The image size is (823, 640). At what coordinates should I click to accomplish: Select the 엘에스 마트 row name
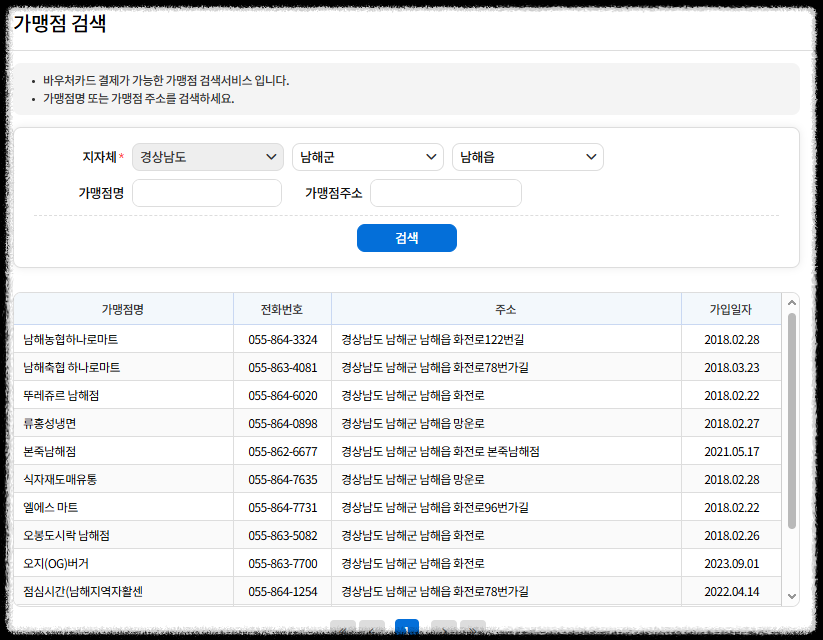click(x=50, y=508)
